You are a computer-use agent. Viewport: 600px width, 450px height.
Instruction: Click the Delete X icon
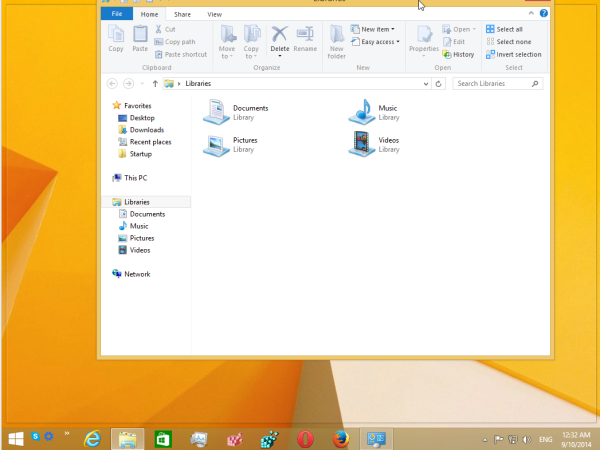[x=280, y=34]
